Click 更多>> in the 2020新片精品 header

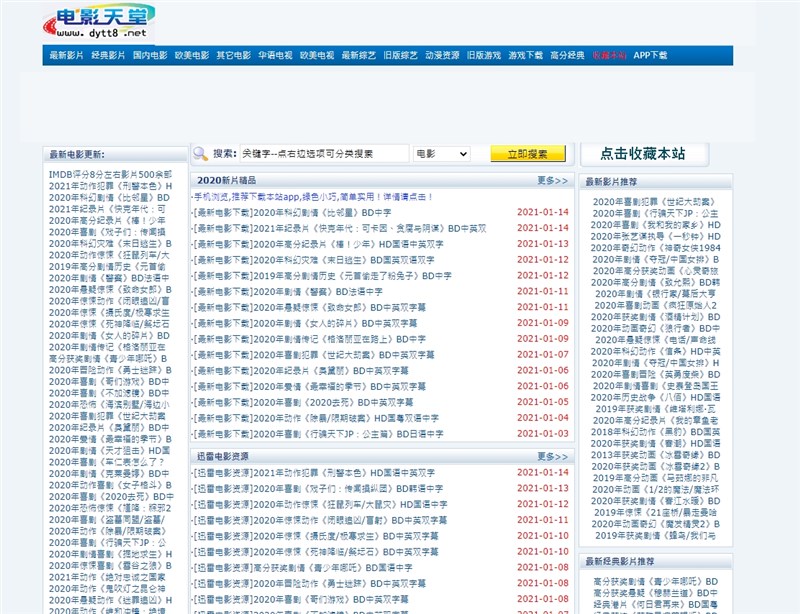[553, 181]
